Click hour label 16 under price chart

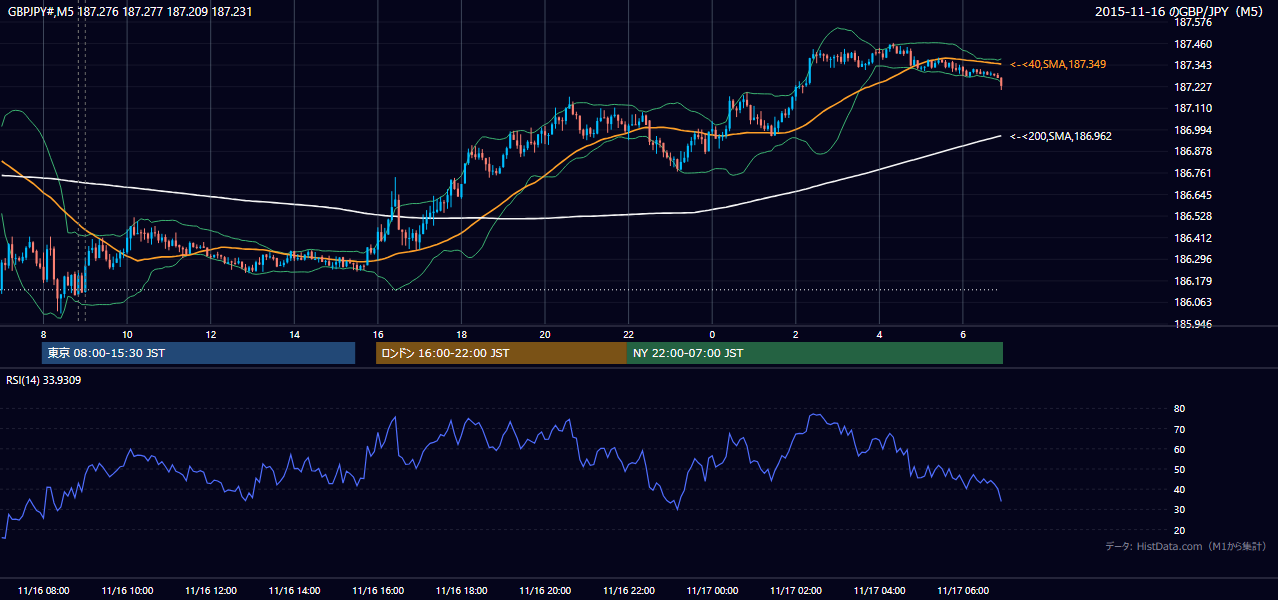[378, 334]
